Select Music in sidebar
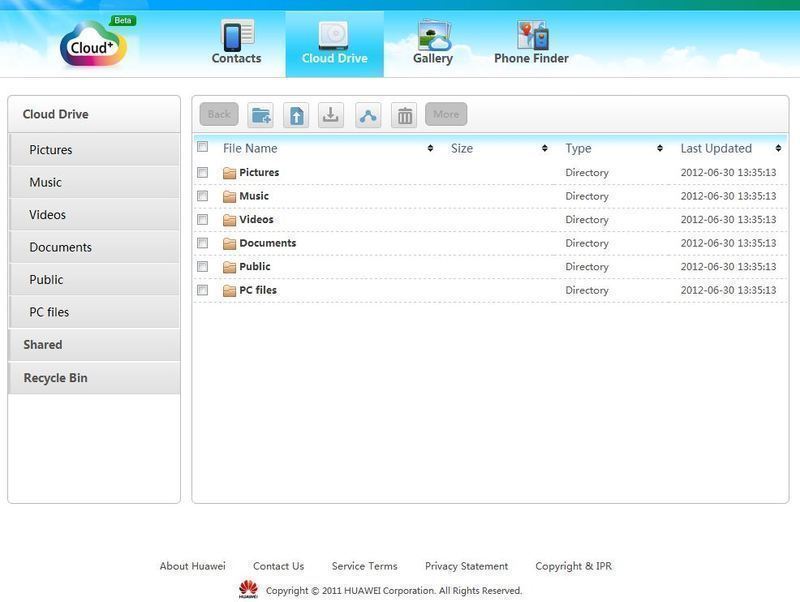Screen dimensions: 800x602 pos(94,182)
